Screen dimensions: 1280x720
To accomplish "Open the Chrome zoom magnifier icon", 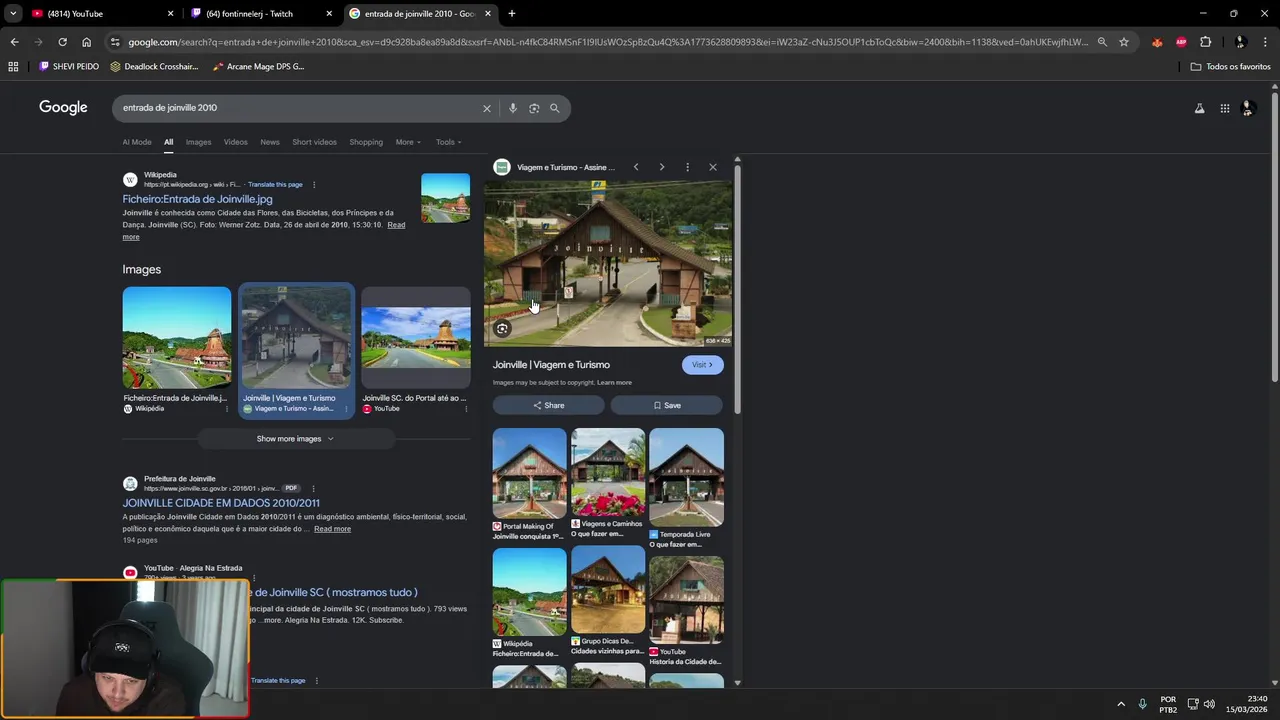I will click(1102, 42).
